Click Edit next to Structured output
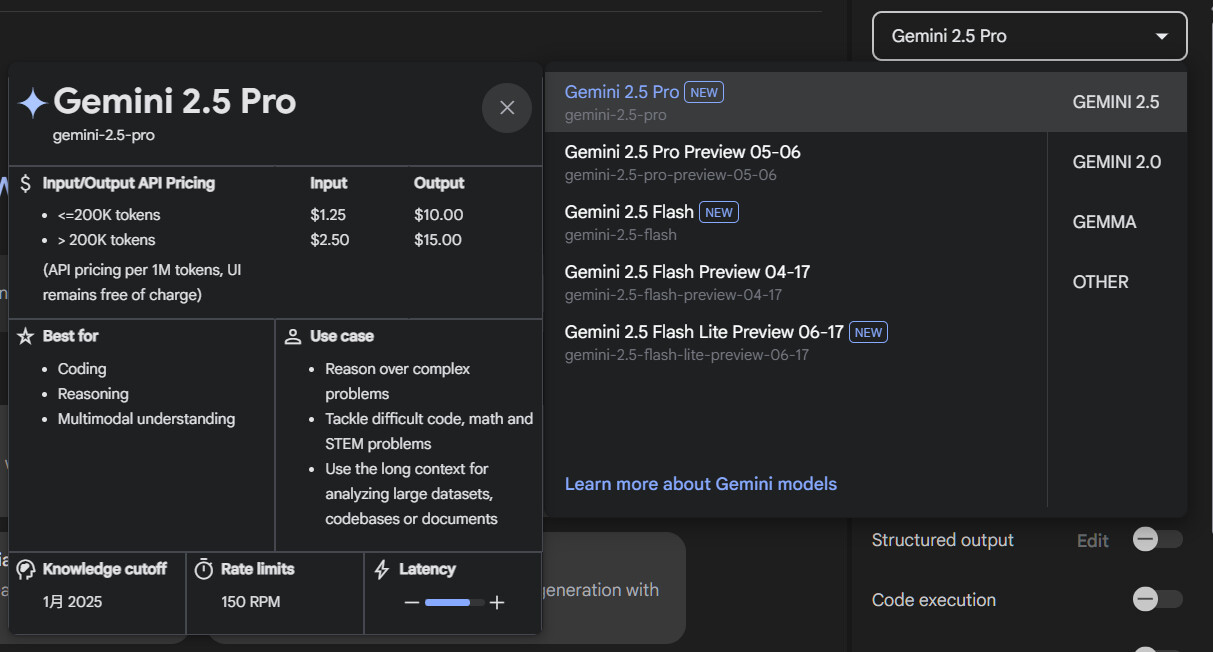Viewport: 1213px width, 652px height. point(1093,541)
